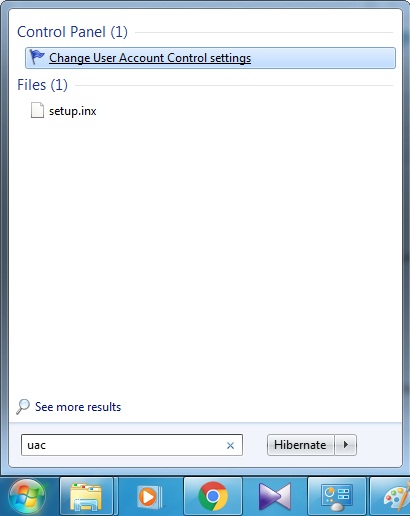The image size is (410, 516).
Task: Launch Windows Media Player from taskbar
Action: pyautogui.click(x=149, y=497)
